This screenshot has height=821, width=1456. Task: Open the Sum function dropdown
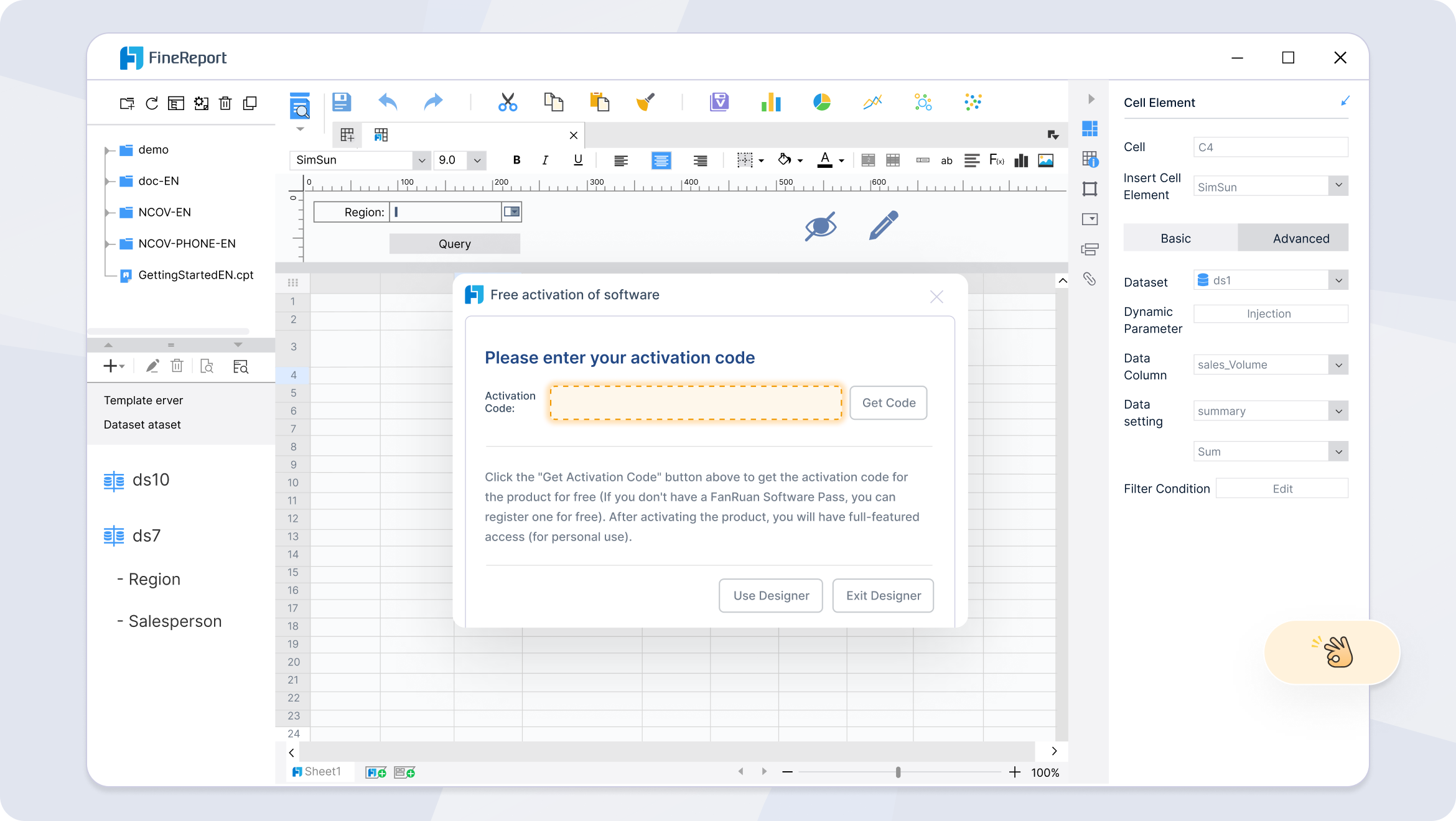1338,452
